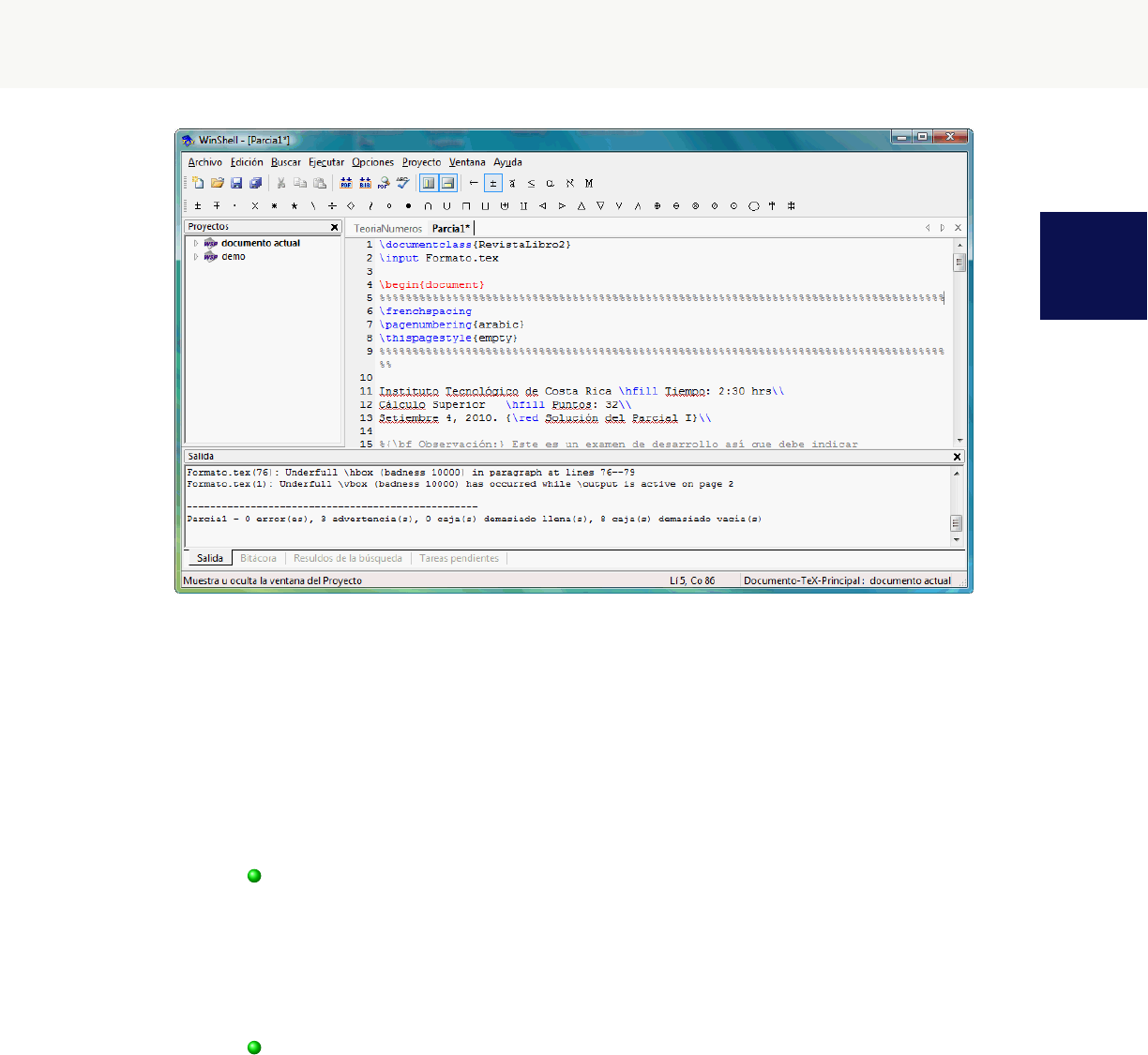Select 'documento actual' in project tree
This screenshot has height=1055, width=1148.
[260, 243]
